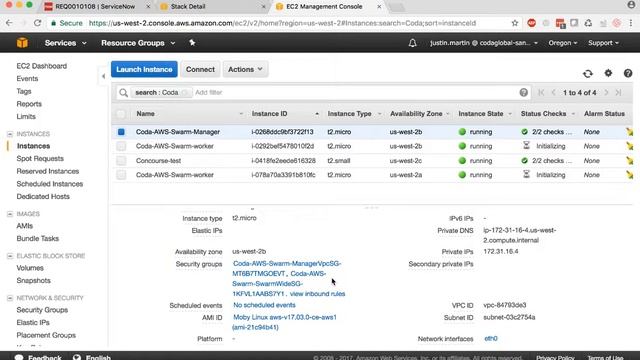Open the Oregon region dropdown
The height and width of the screenshot is (360, 640).
(x=562, y=43)
